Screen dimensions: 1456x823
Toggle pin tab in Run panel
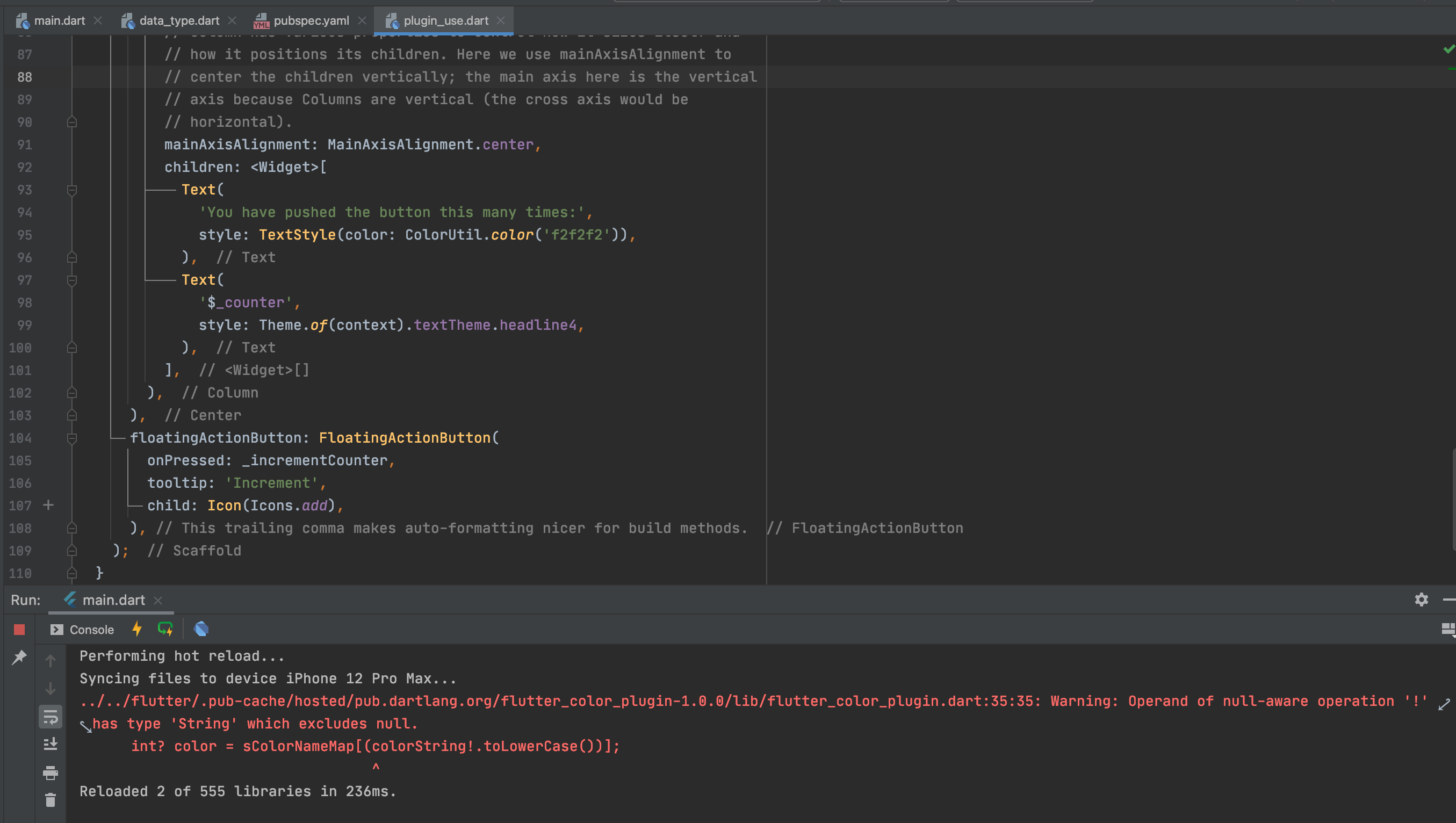coord(19,658)
